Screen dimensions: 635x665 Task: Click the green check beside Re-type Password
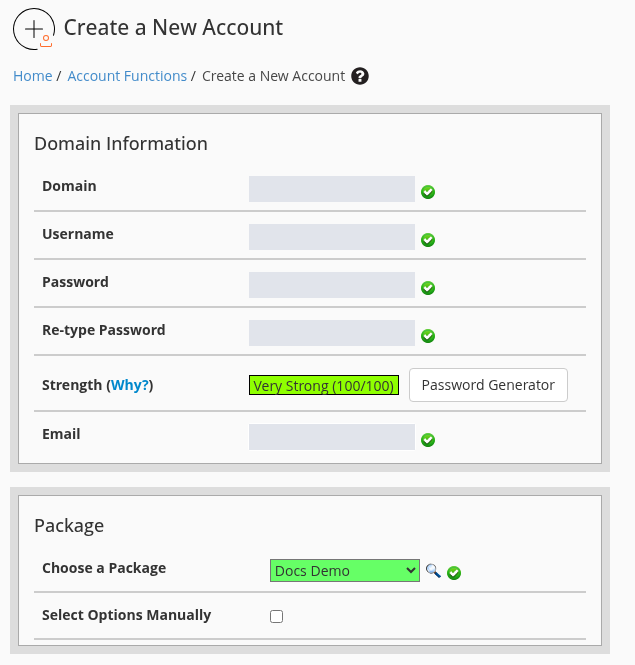tap(428, 335)
